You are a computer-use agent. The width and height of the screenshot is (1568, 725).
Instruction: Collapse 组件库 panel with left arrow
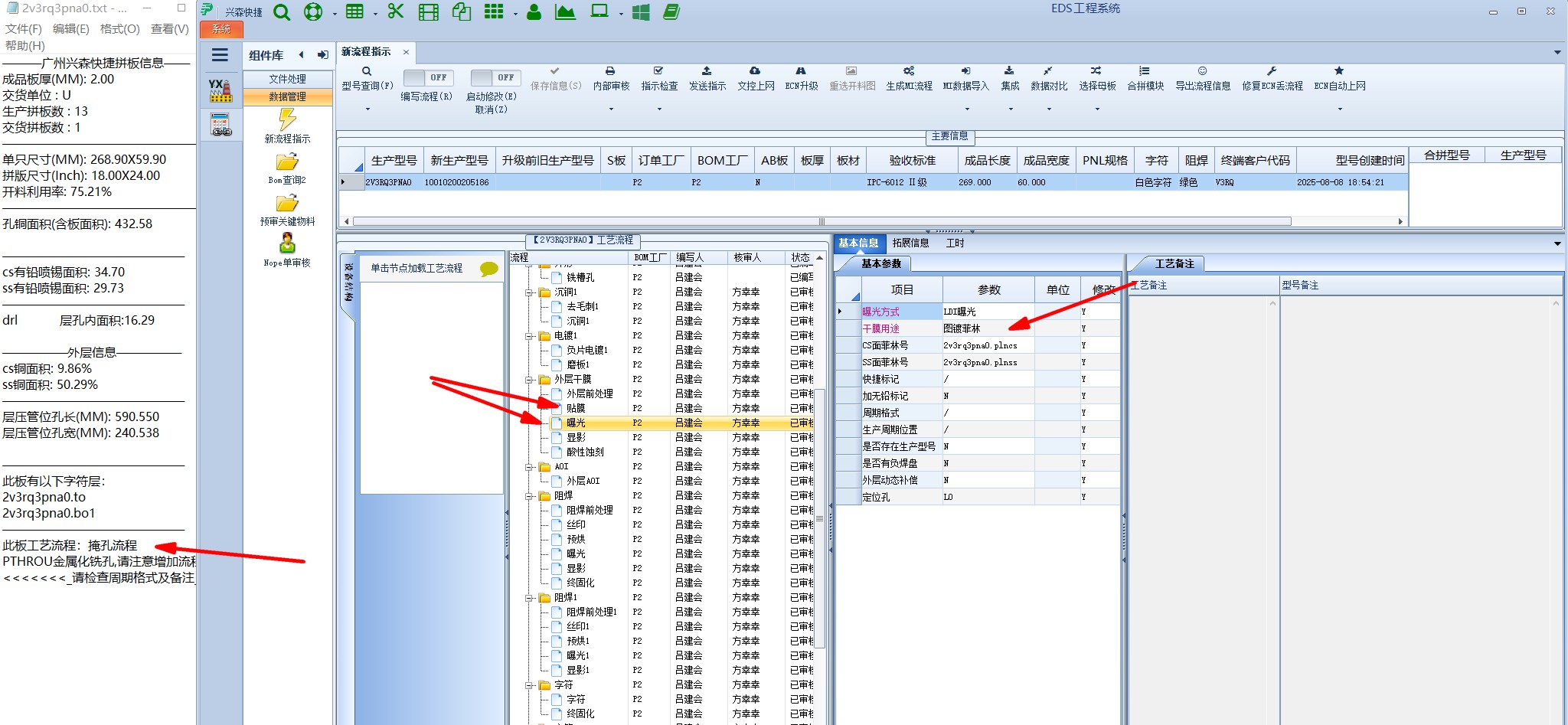(301, 55)
